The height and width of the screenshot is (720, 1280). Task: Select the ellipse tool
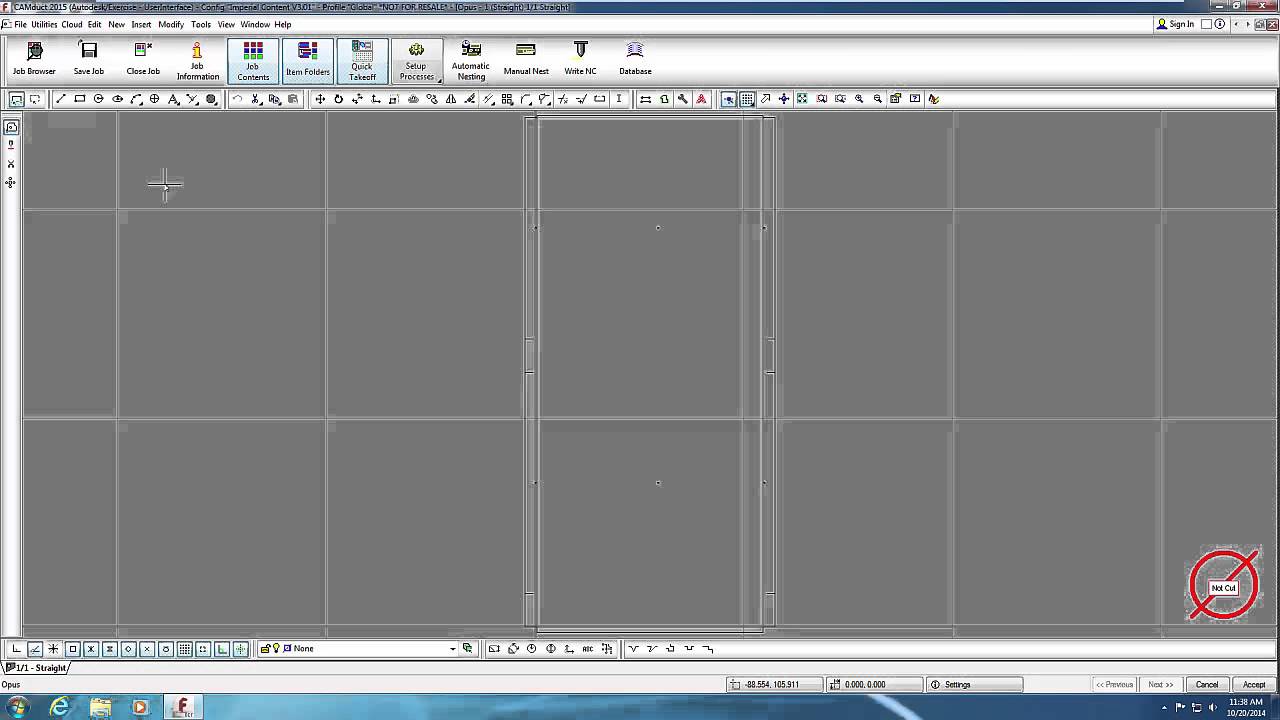coord(118,99)
